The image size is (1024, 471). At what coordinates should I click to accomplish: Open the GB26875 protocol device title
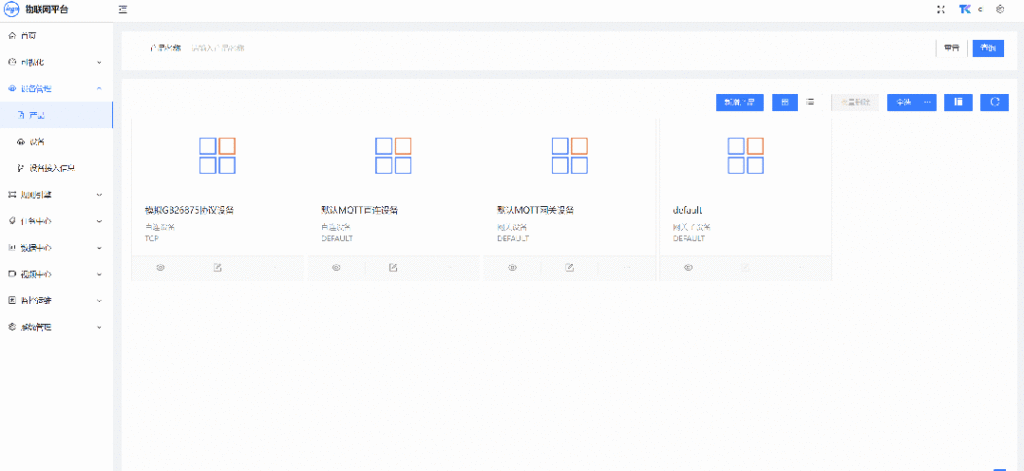(x=189, y=210)
